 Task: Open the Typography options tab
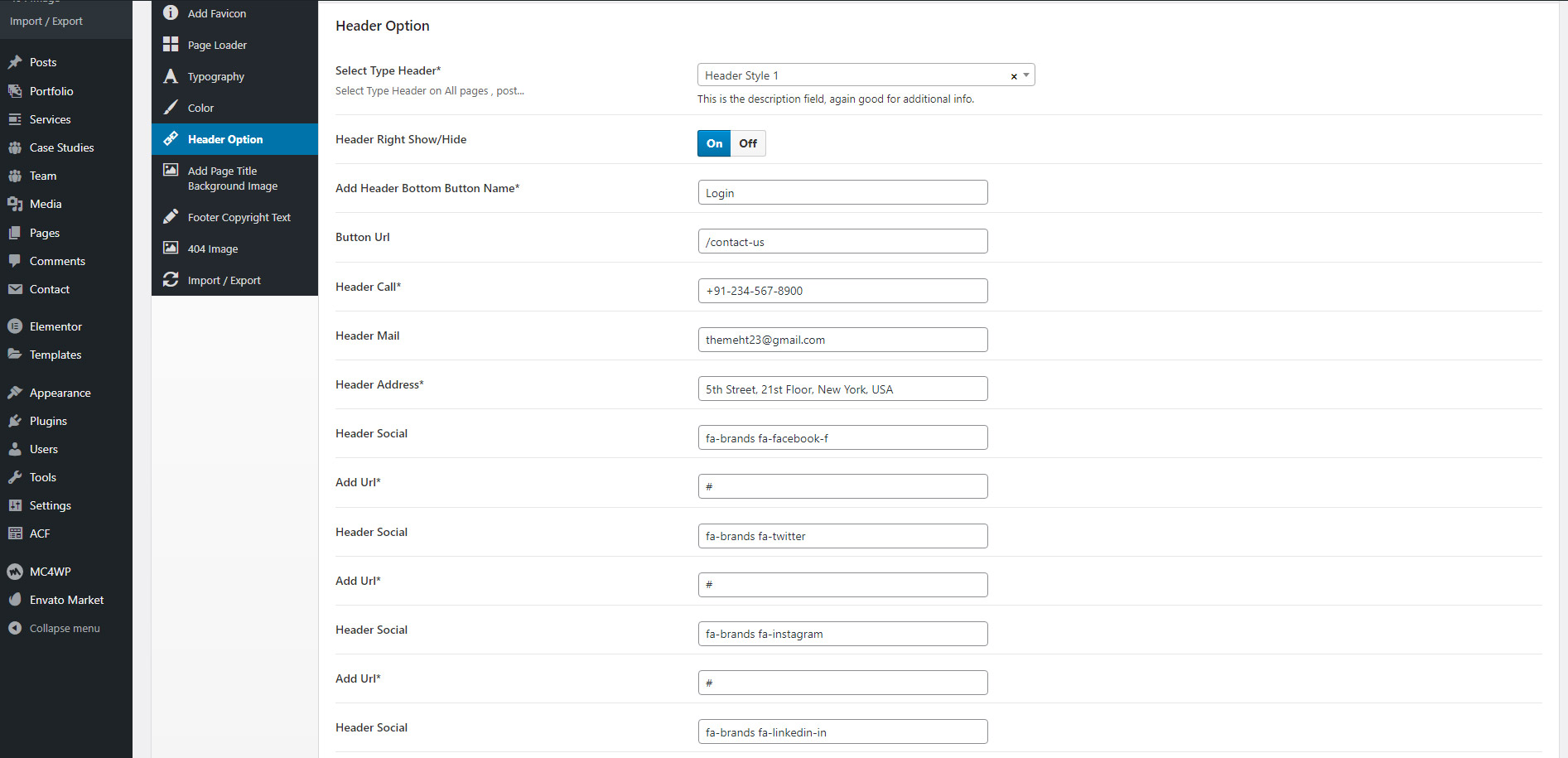(x=234, y=76)
